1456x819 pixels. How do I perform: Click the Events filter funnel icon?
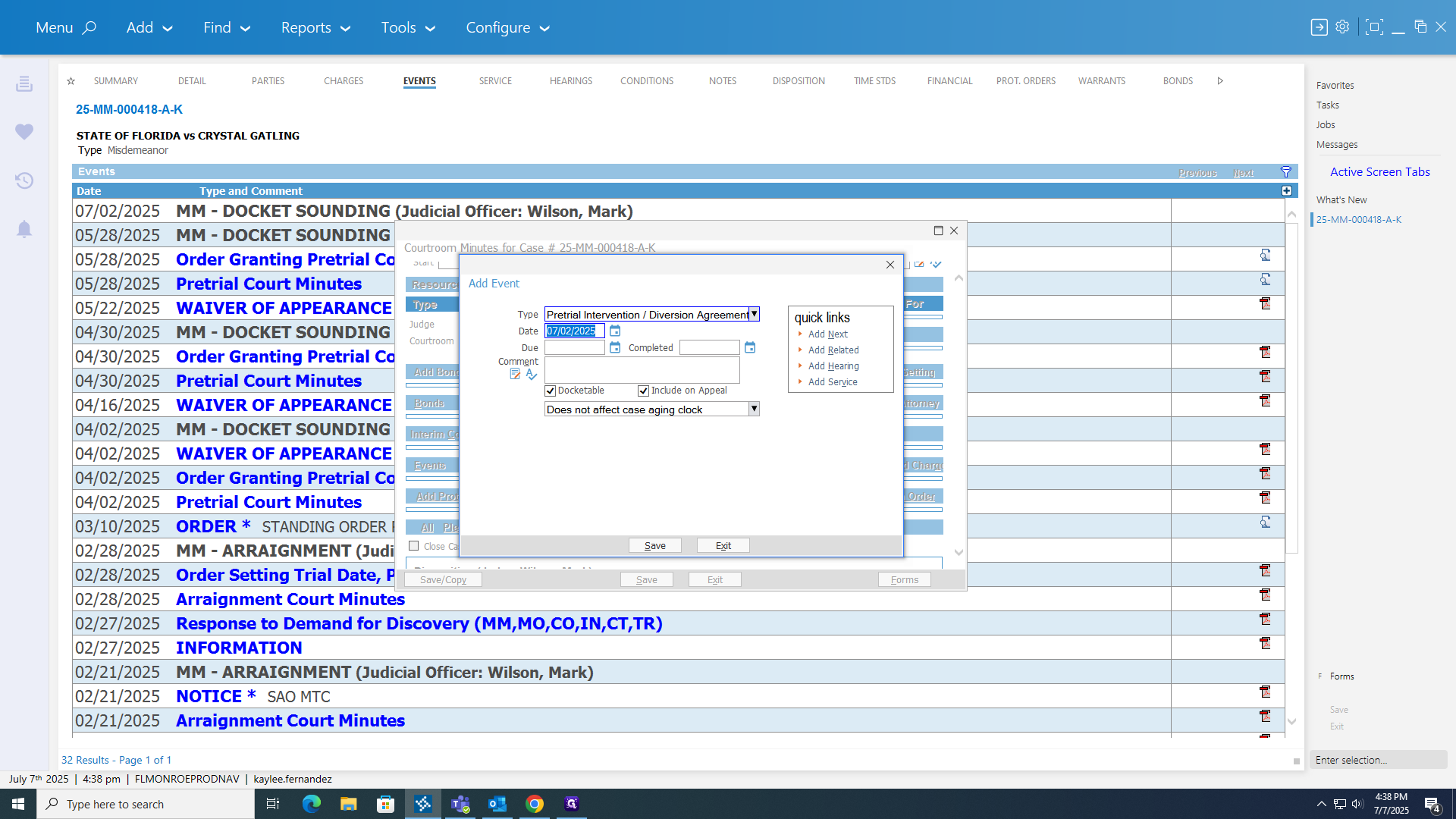coord(1286,172)
